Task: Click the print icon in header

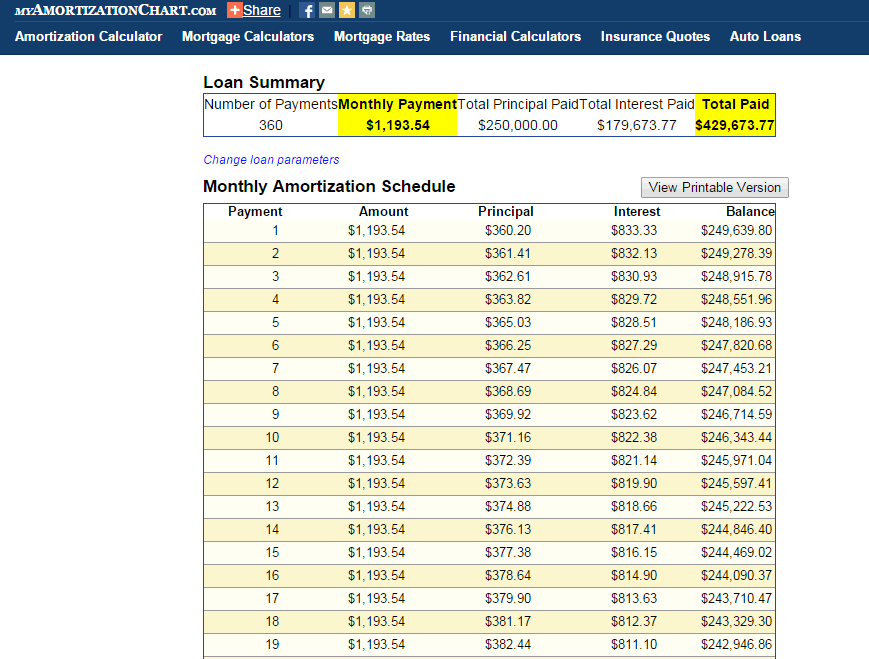Action: pos(366,10)
